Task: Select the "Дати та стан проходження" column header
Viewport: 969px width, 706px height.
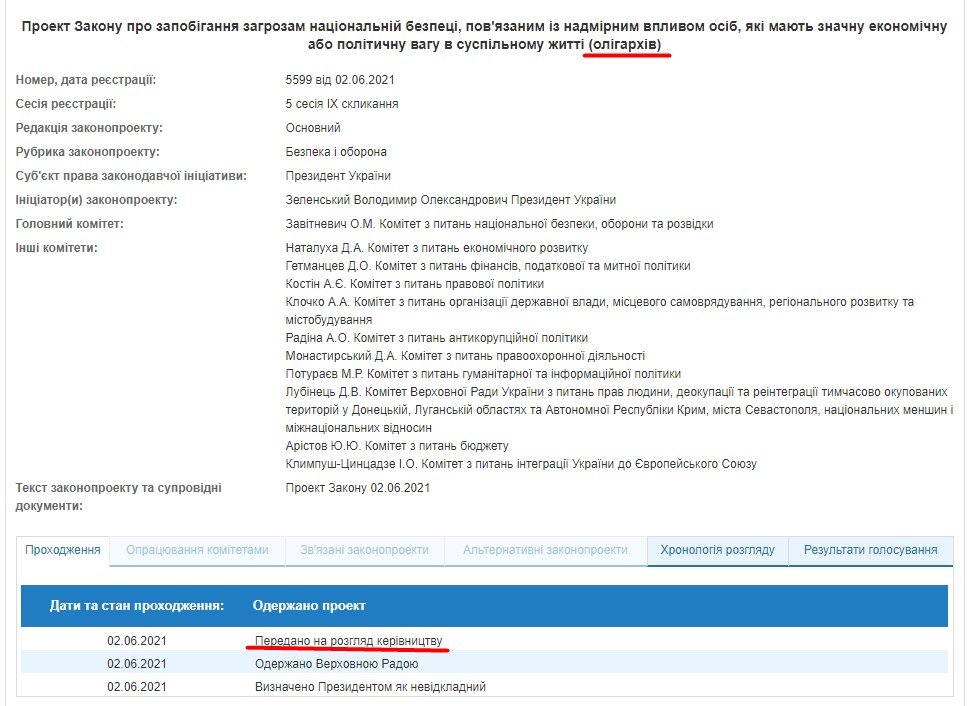Action: (138, 606)
